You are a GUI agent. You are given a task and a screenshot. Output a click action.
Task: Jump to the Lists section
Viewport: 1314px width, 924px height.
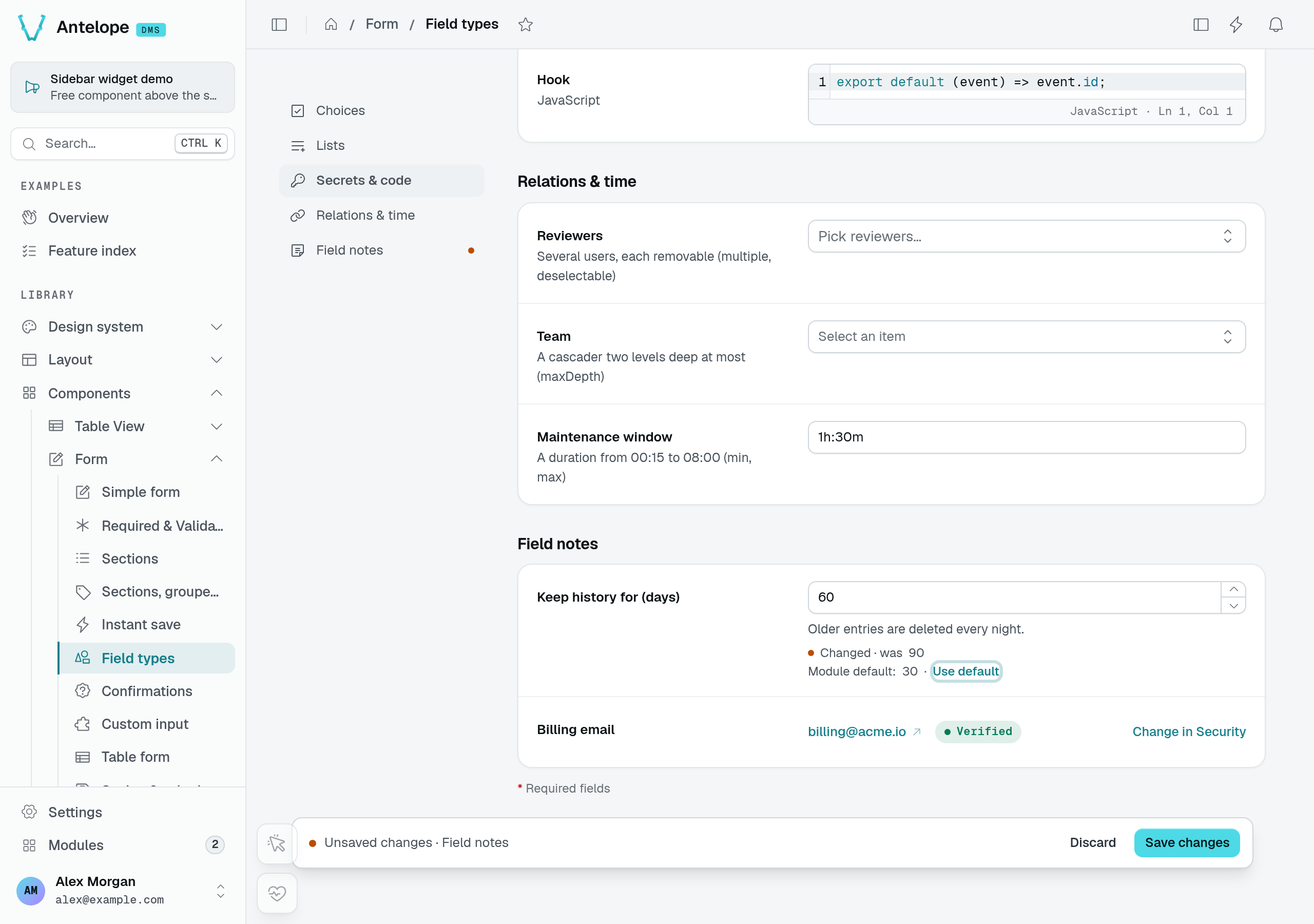click(x=382, y=145)
